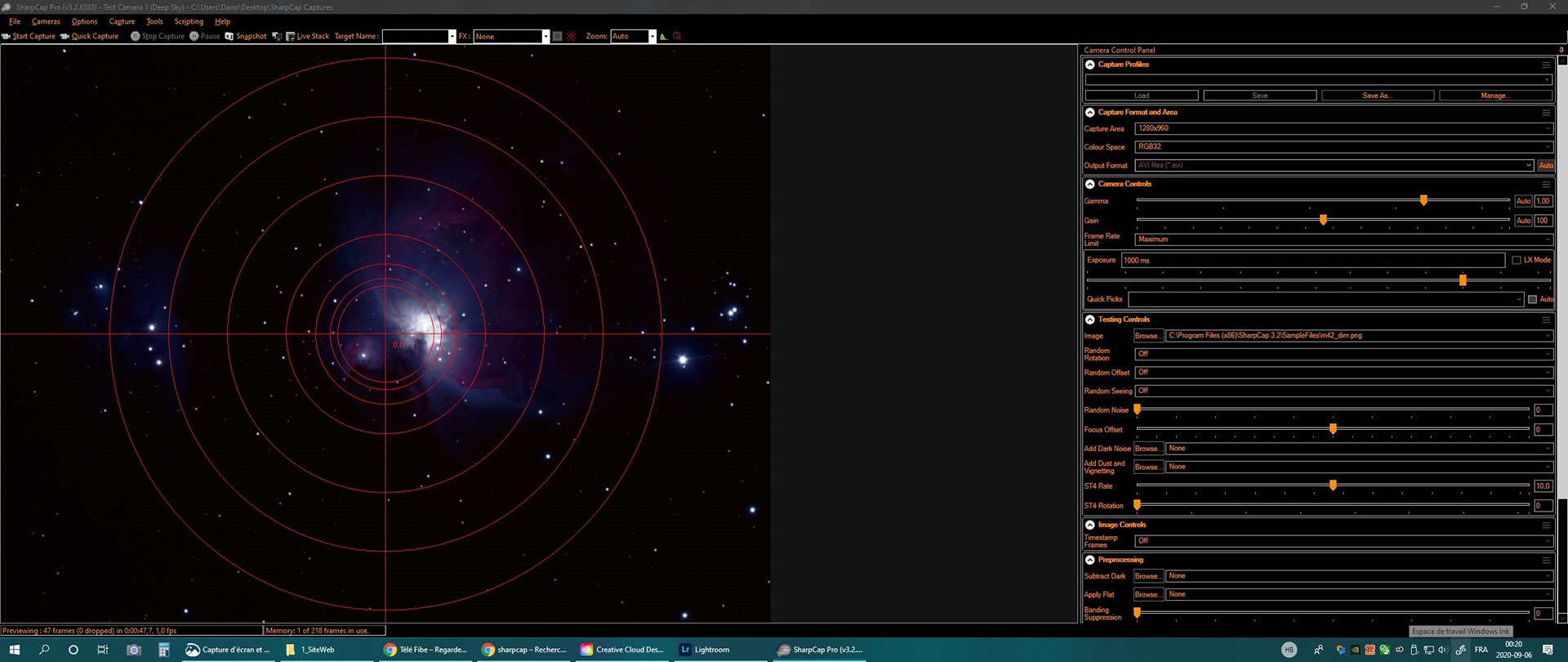Expand the Colour Space dropdown

(1343, 147)
